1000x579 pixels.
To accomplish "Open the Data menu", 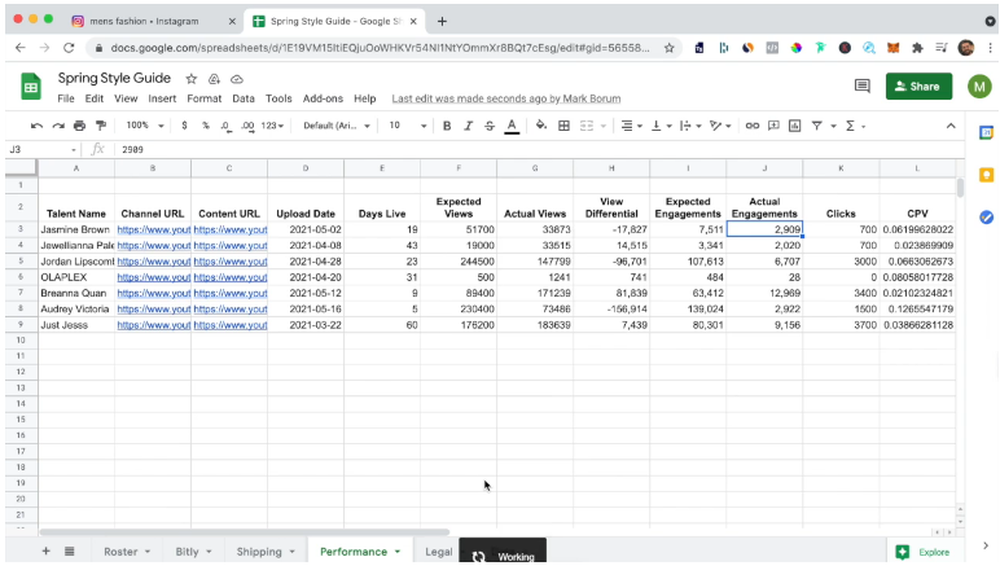I will coord(243,98).
